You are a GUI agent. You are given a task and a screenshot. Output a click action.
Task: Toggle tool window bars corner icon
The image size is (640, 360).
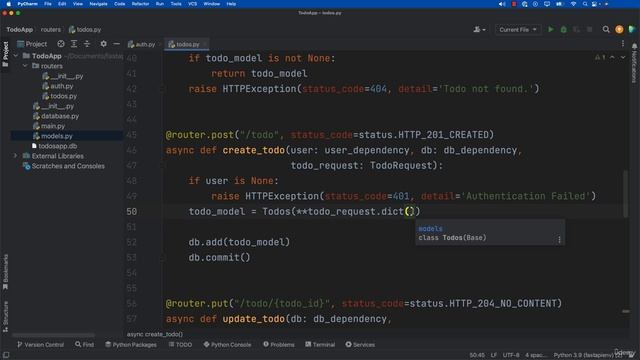point(6,355)
